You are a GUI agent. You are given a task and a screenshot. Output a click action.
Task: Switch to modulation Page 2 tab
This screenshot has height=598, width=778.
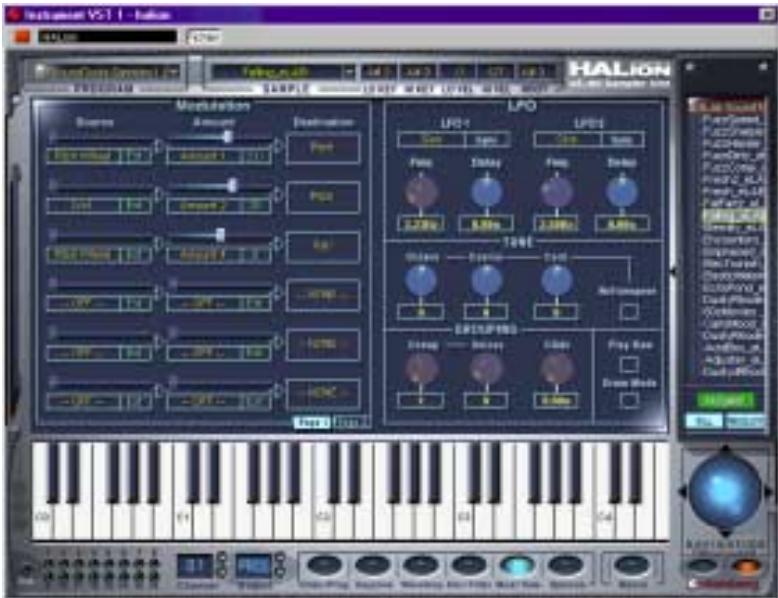(x=351, y=422)
